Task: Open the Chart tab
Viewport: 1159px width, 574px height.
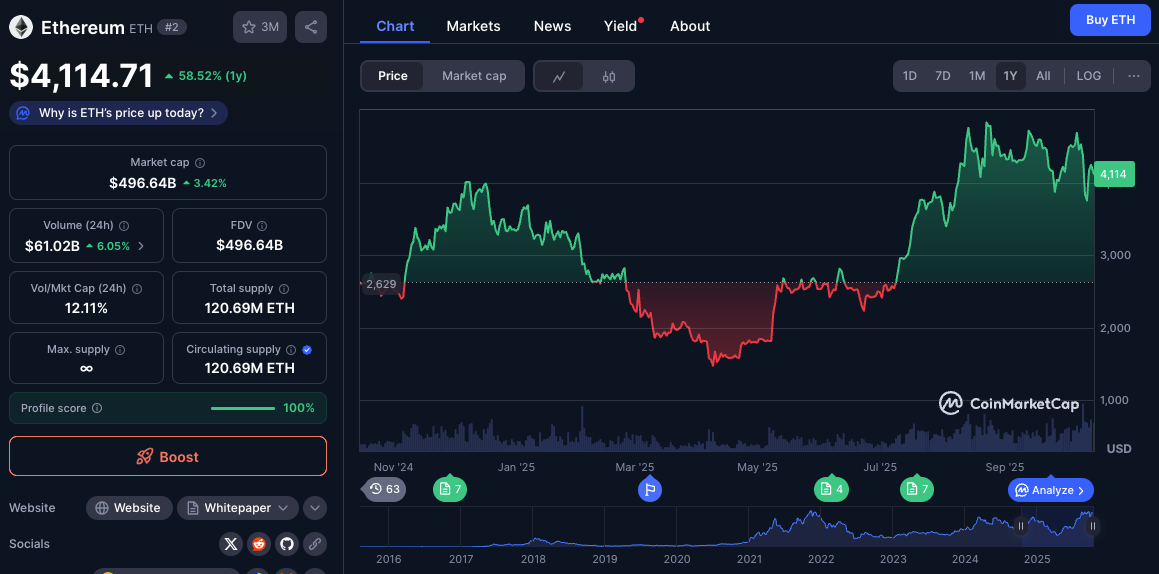Action: (x=395, y=26)
